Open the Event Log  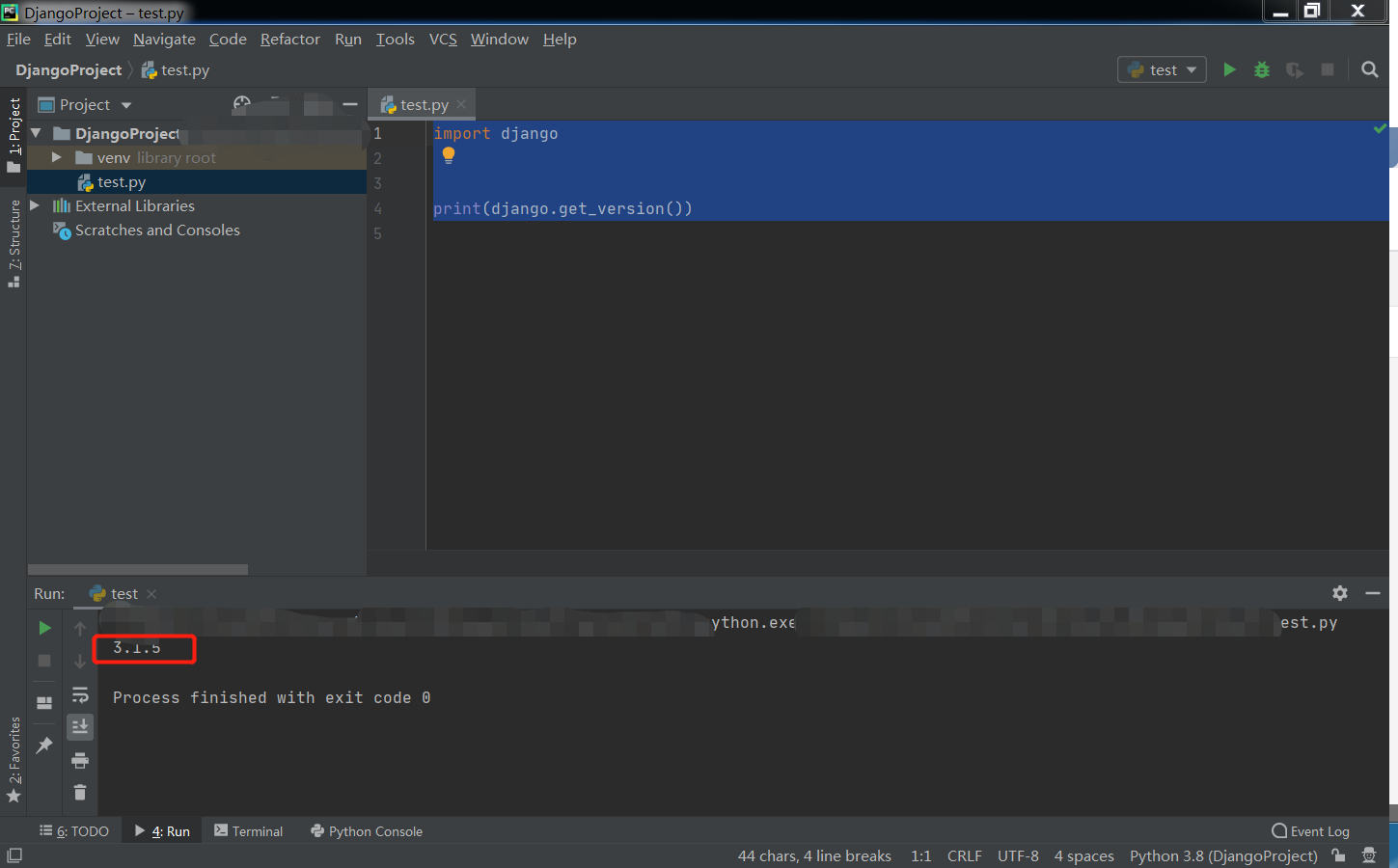tap(1311, 831)
